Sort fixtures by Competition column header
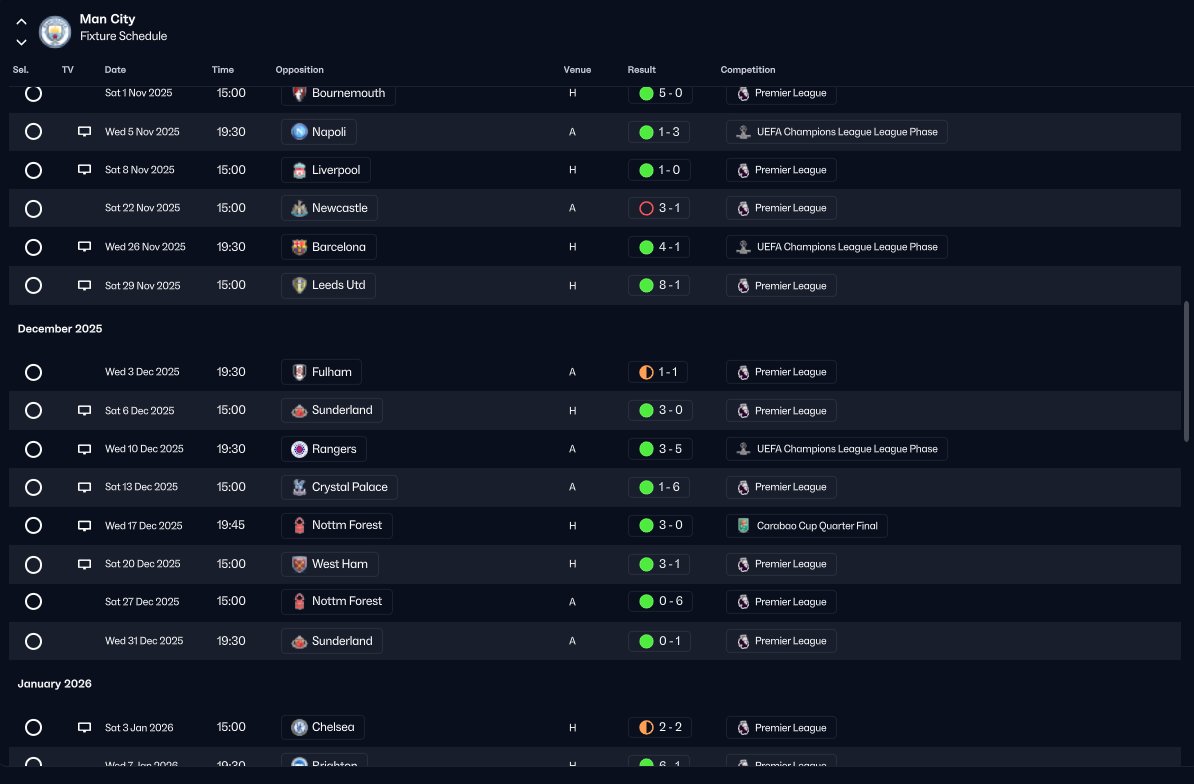 [x=748, y=69]
